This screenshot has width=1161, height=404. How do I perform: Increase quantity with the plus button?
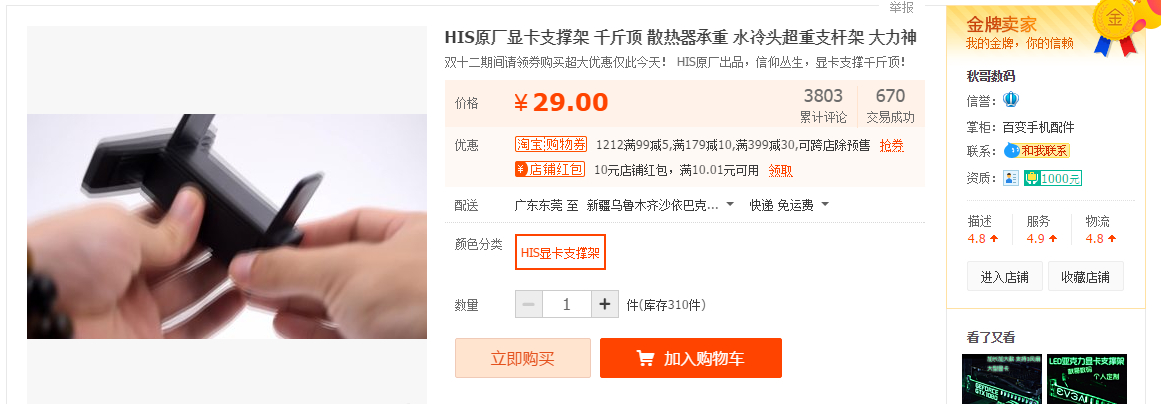click(x=605, y=304)
